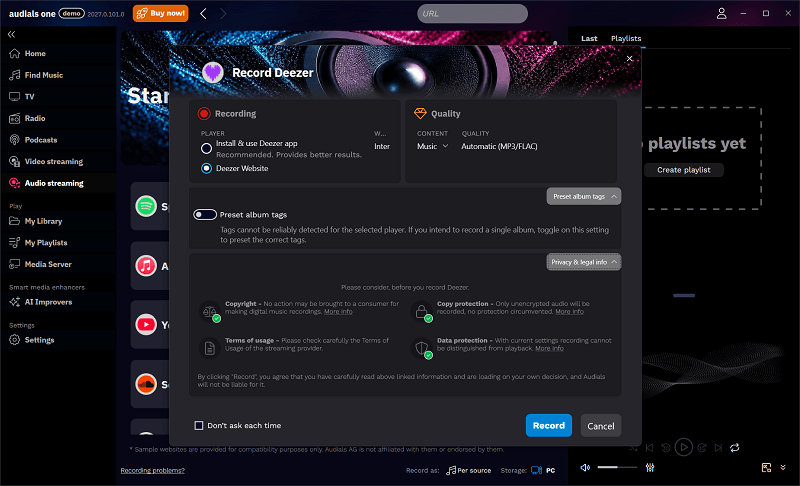The width and height of the screenshot is (800, 486).
Task: Open Data protection More info link
Action: (549, 348)
